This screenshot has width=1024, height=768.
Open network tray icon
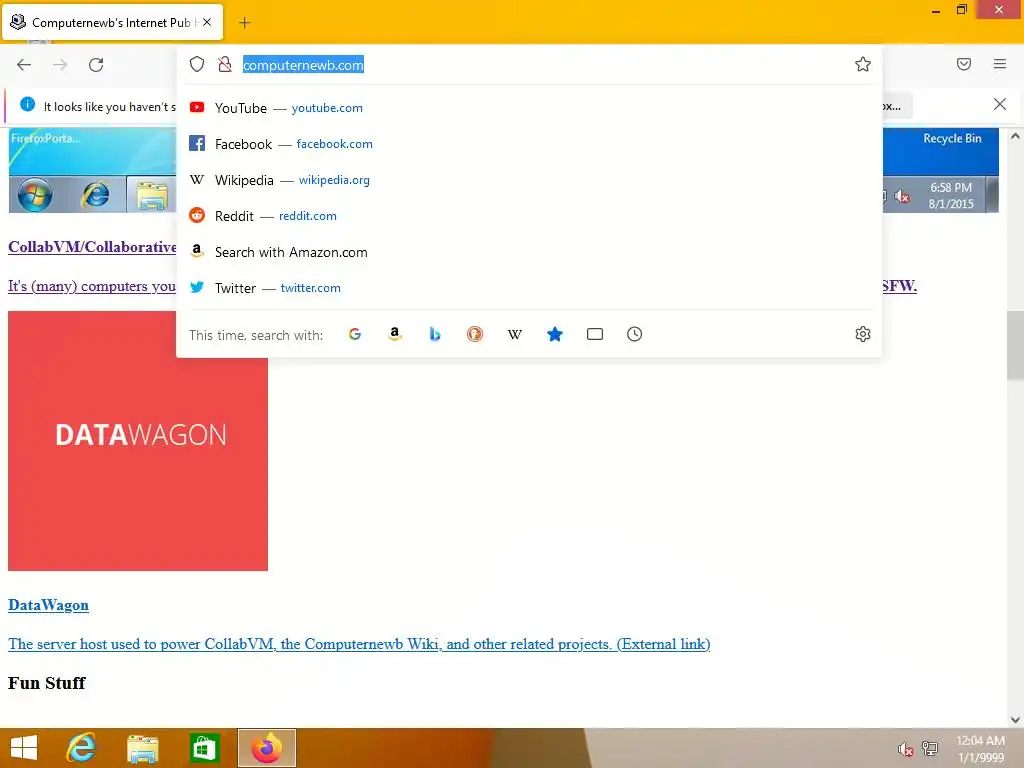click(930, 748)
